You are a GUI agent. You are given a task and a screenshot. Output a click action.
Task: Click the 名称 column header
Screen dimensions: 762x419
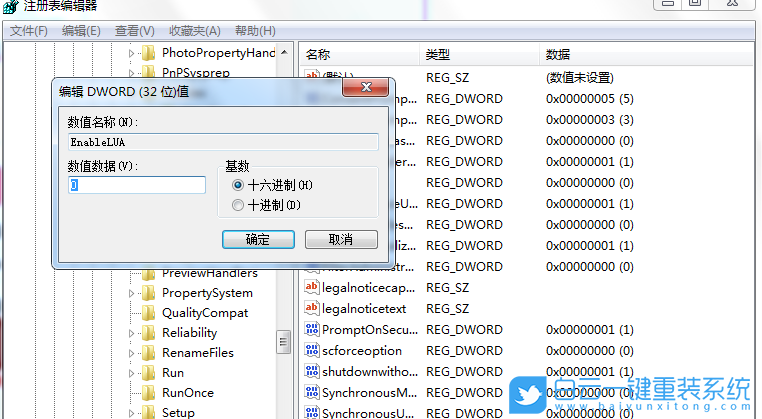[x=359, y=54]
